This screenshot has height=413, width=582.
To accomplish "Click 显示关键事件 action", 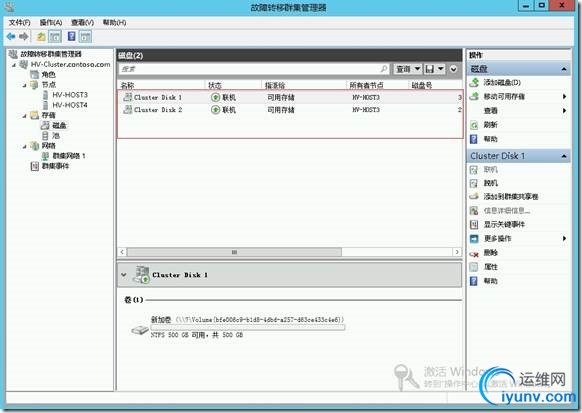I will (504, 224).
